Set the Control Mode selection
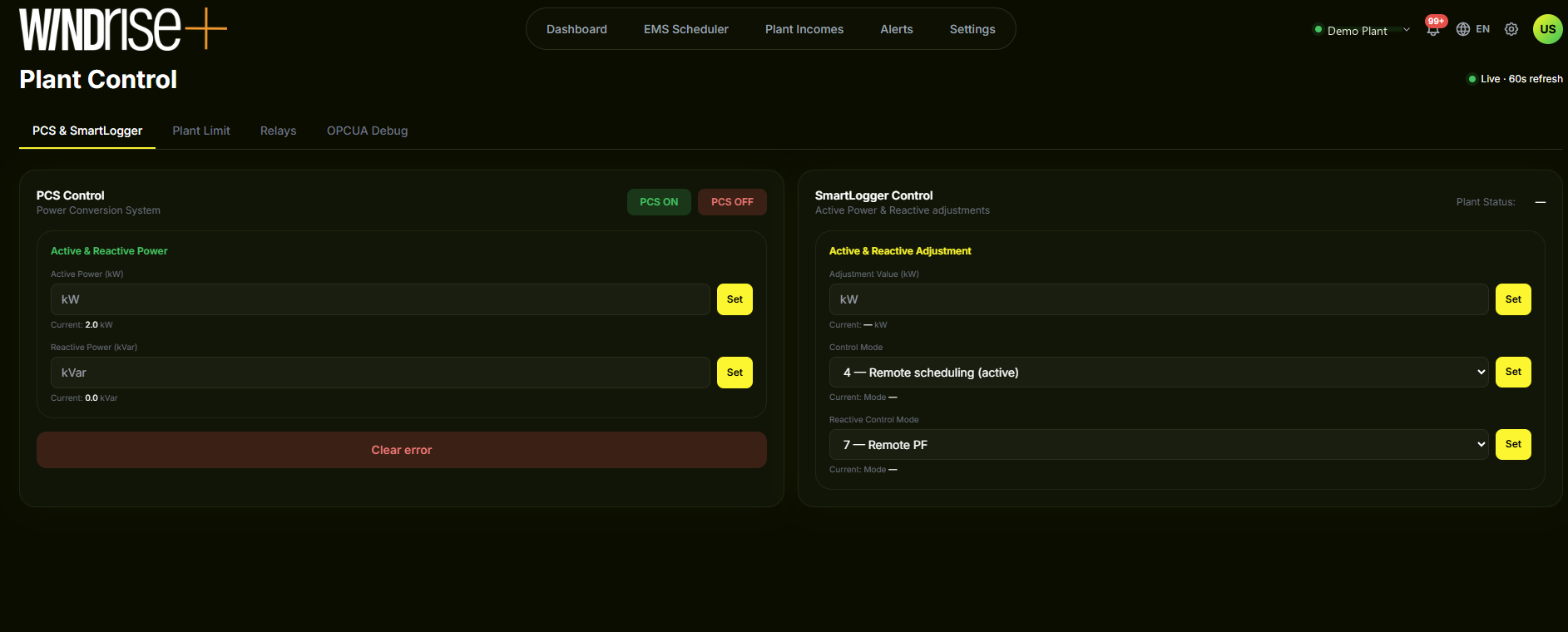 click(x=1513, y=372)
